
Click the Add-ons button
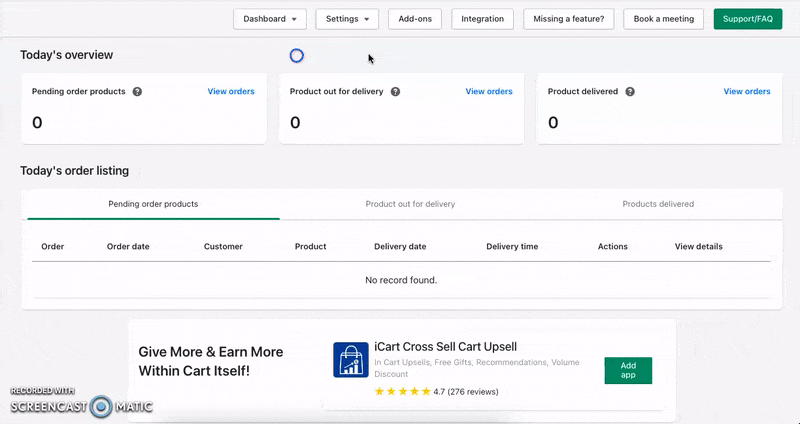point(415,19)
